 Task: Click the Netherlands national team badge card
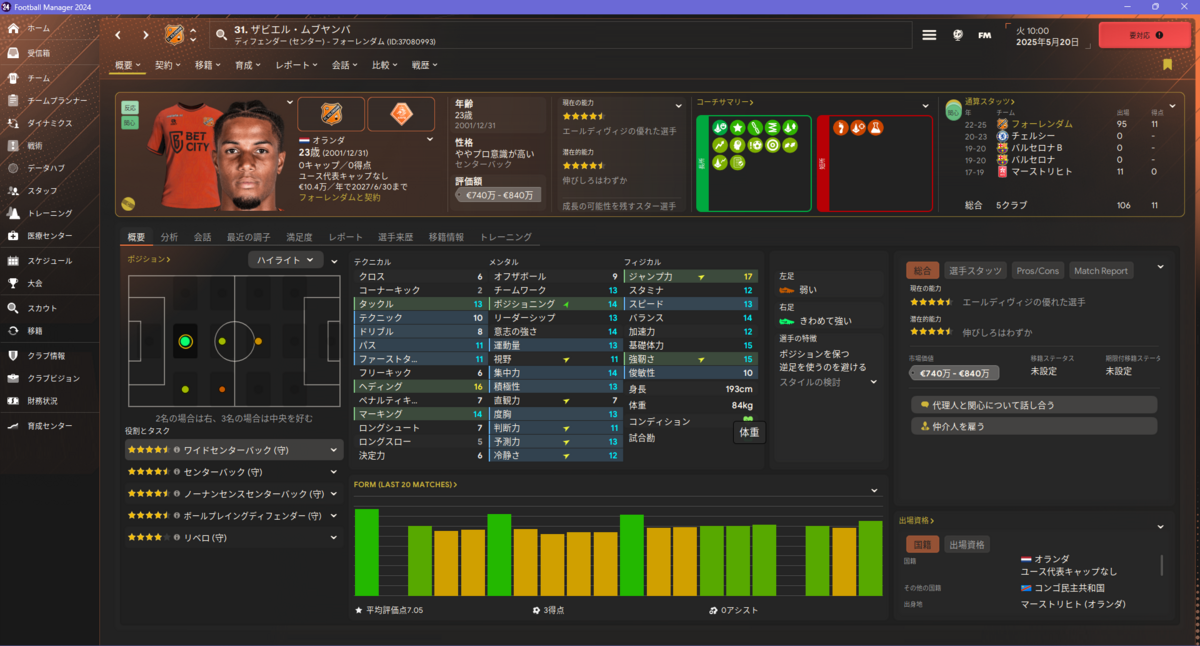tap(401, 114)
